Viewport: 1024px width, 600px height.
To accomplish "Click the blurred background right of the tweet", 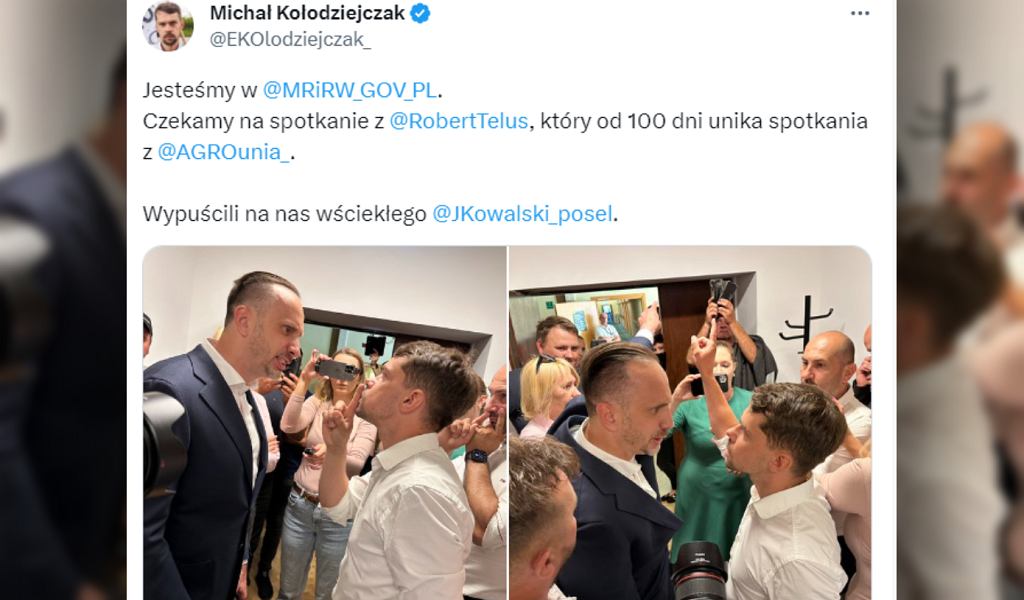I will 960,300.
